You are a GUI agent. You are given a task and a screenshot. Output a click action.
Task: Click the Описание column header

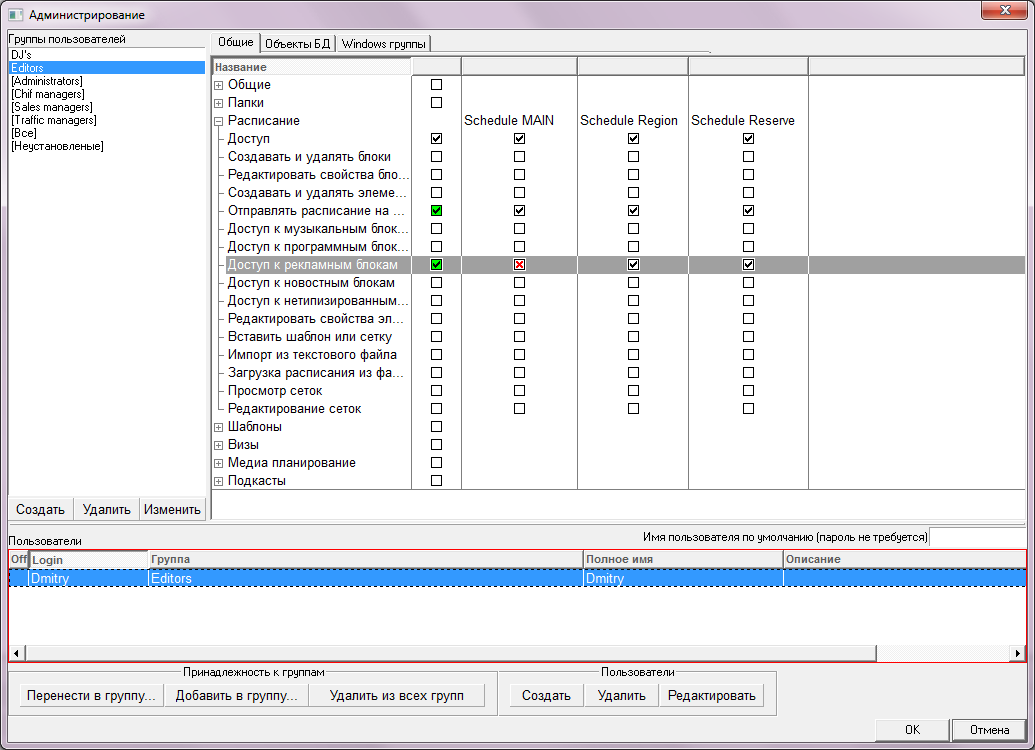point(904,560)
